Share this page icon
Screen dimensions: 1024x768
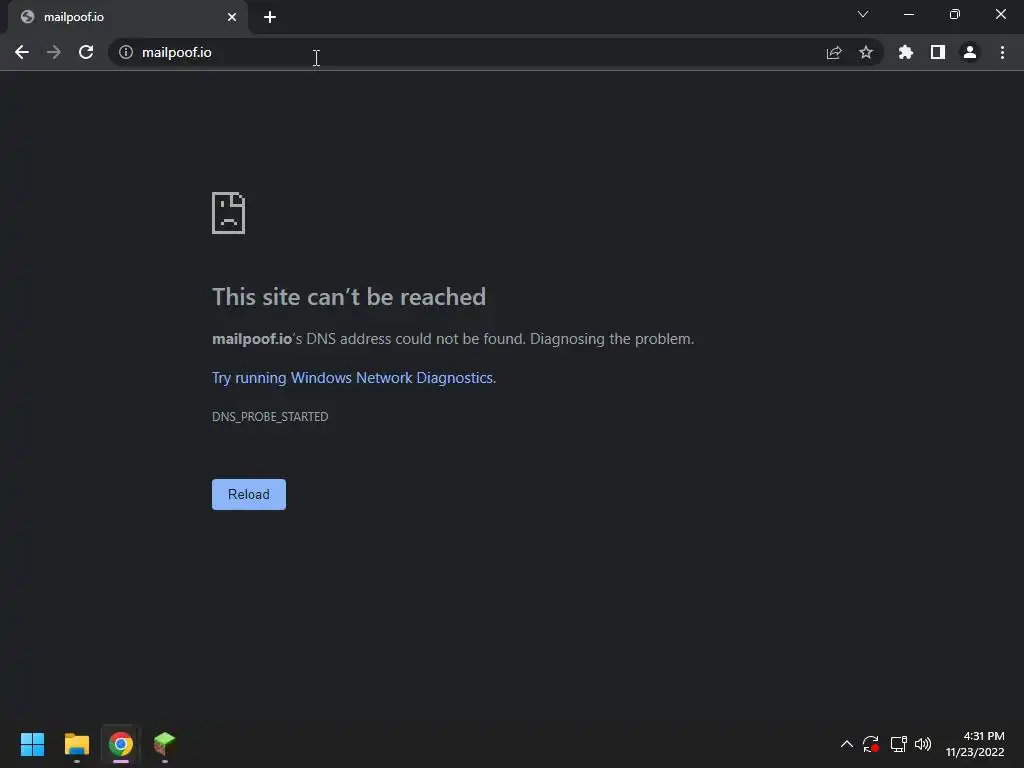pyautogui.click(x=833, y=52)
